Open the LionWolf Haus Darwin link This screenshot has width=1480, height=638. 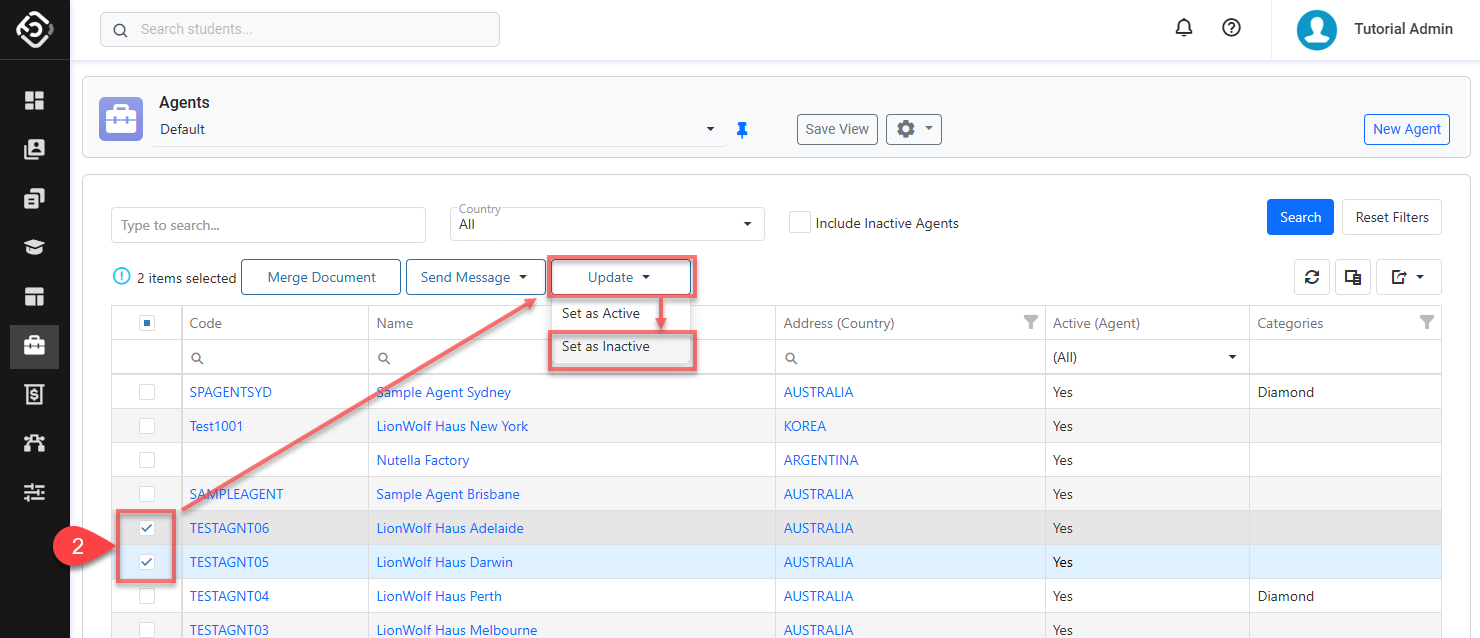pyautogui.click(x=444, y=562)
